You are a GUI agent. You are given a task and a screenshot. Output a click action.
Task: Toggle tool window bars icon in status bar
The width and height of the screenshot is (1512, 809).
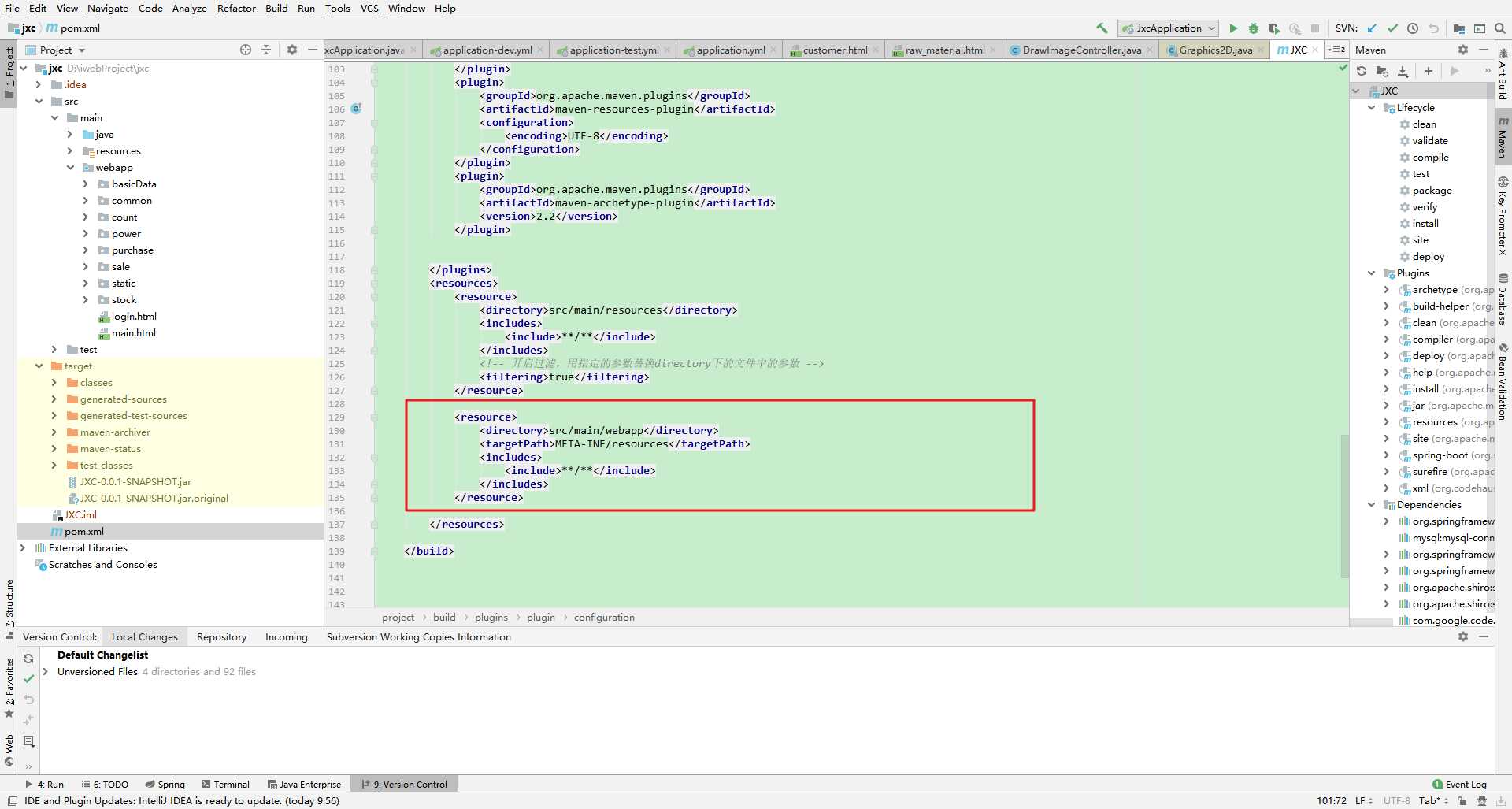[12, 801]
